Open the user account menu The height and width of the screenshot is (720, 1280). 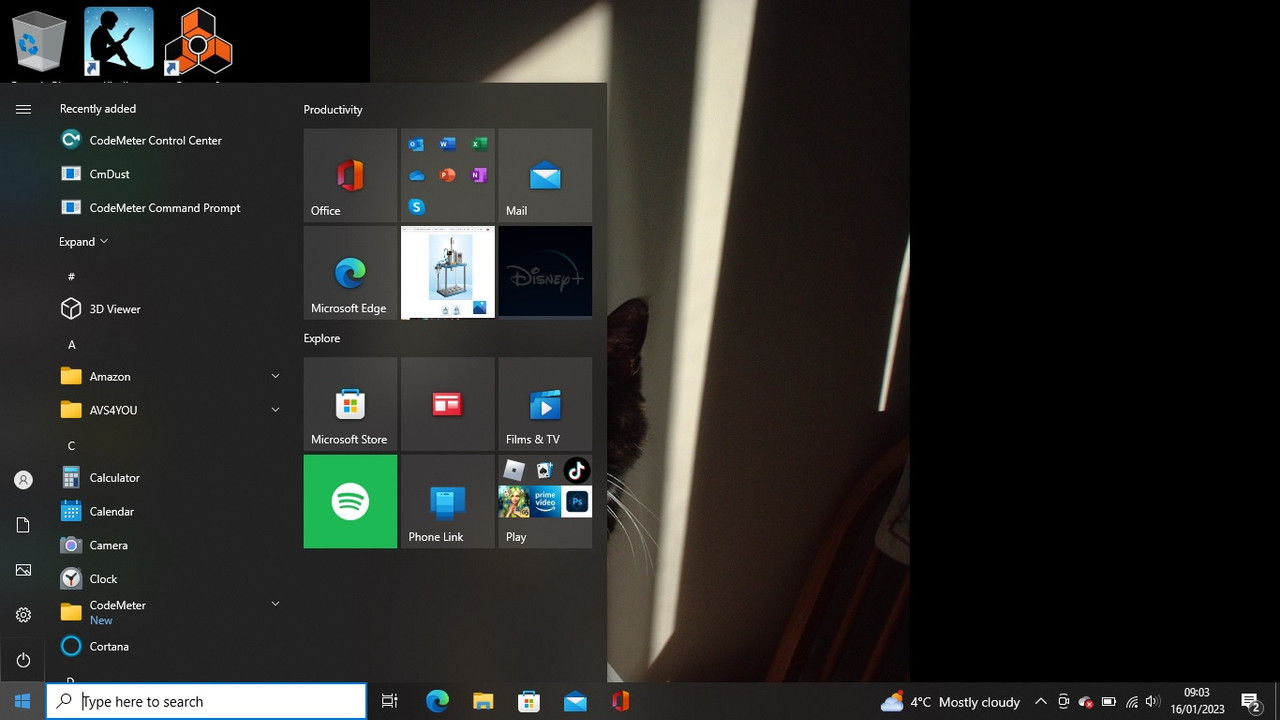coord(23,480)
